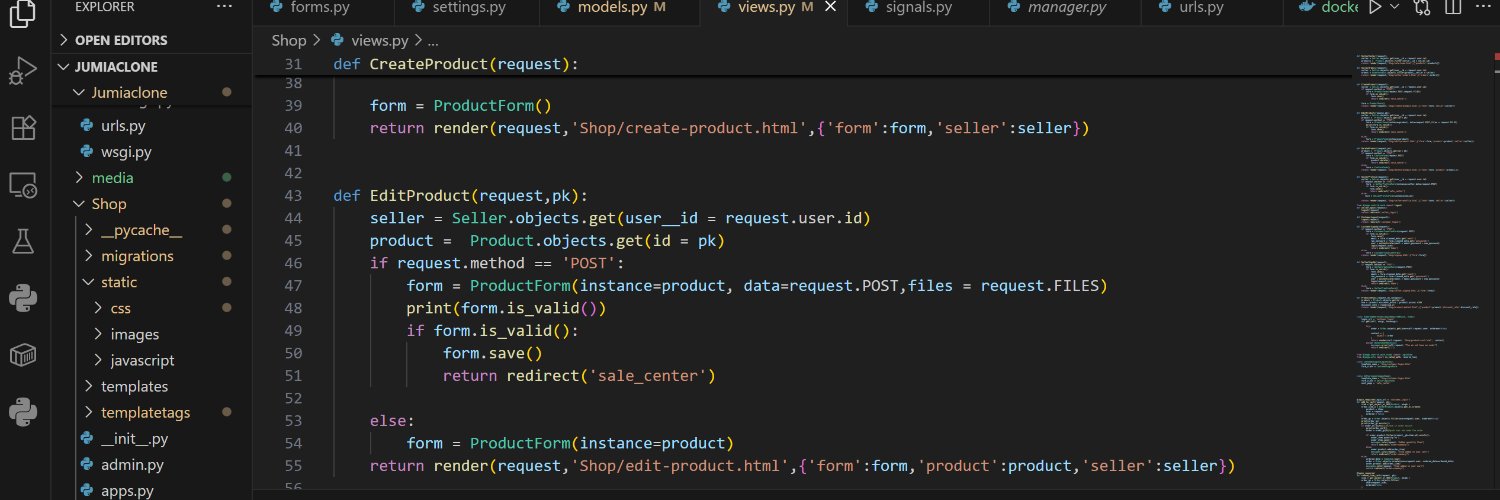Click the else: keyword on line 53
Image resolution: width=1500 pixels, height=500 pixels.
click(x=392, y=421)
